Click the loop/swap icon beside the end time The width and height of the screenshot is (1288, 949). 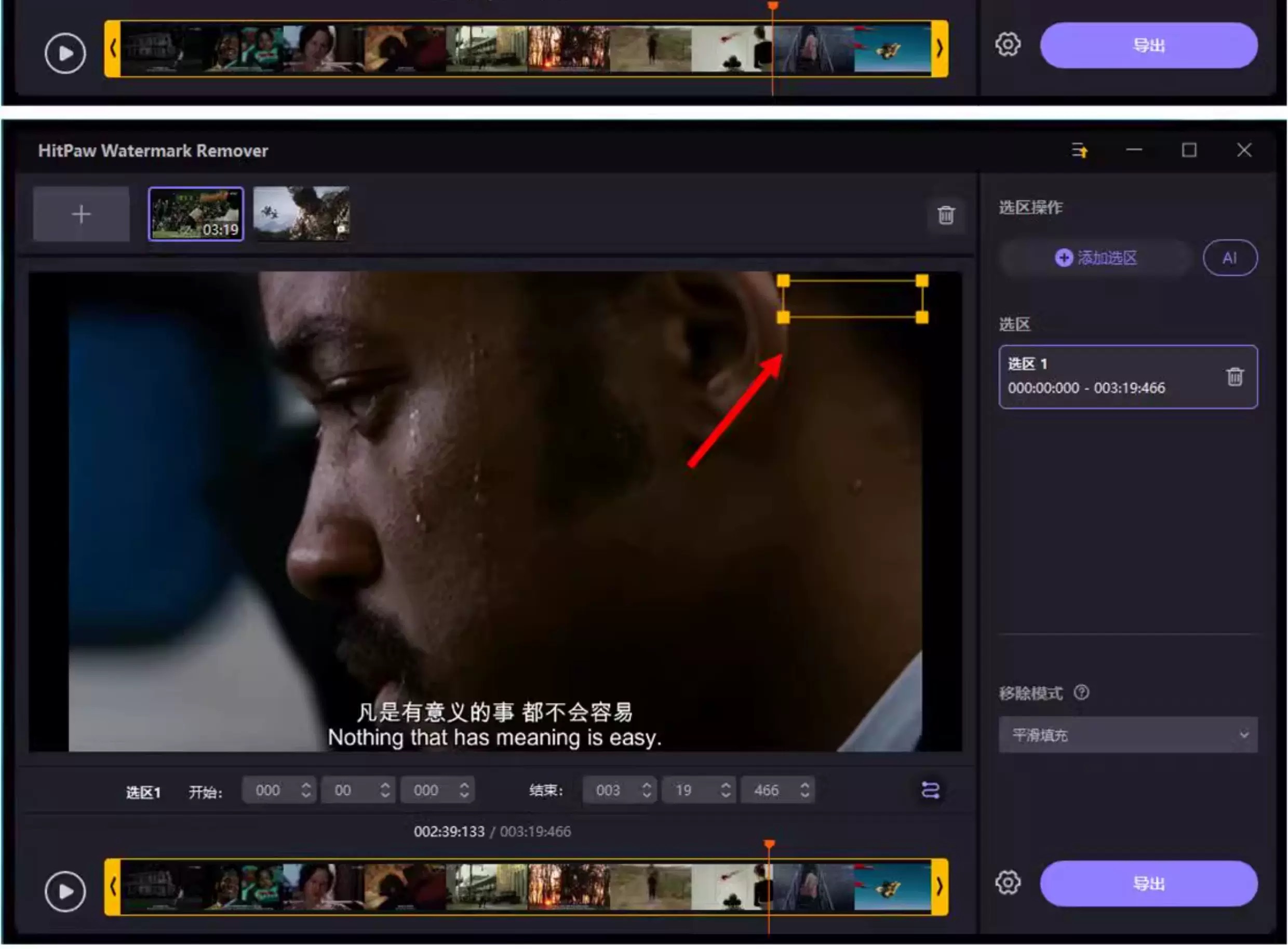(931, 791)
